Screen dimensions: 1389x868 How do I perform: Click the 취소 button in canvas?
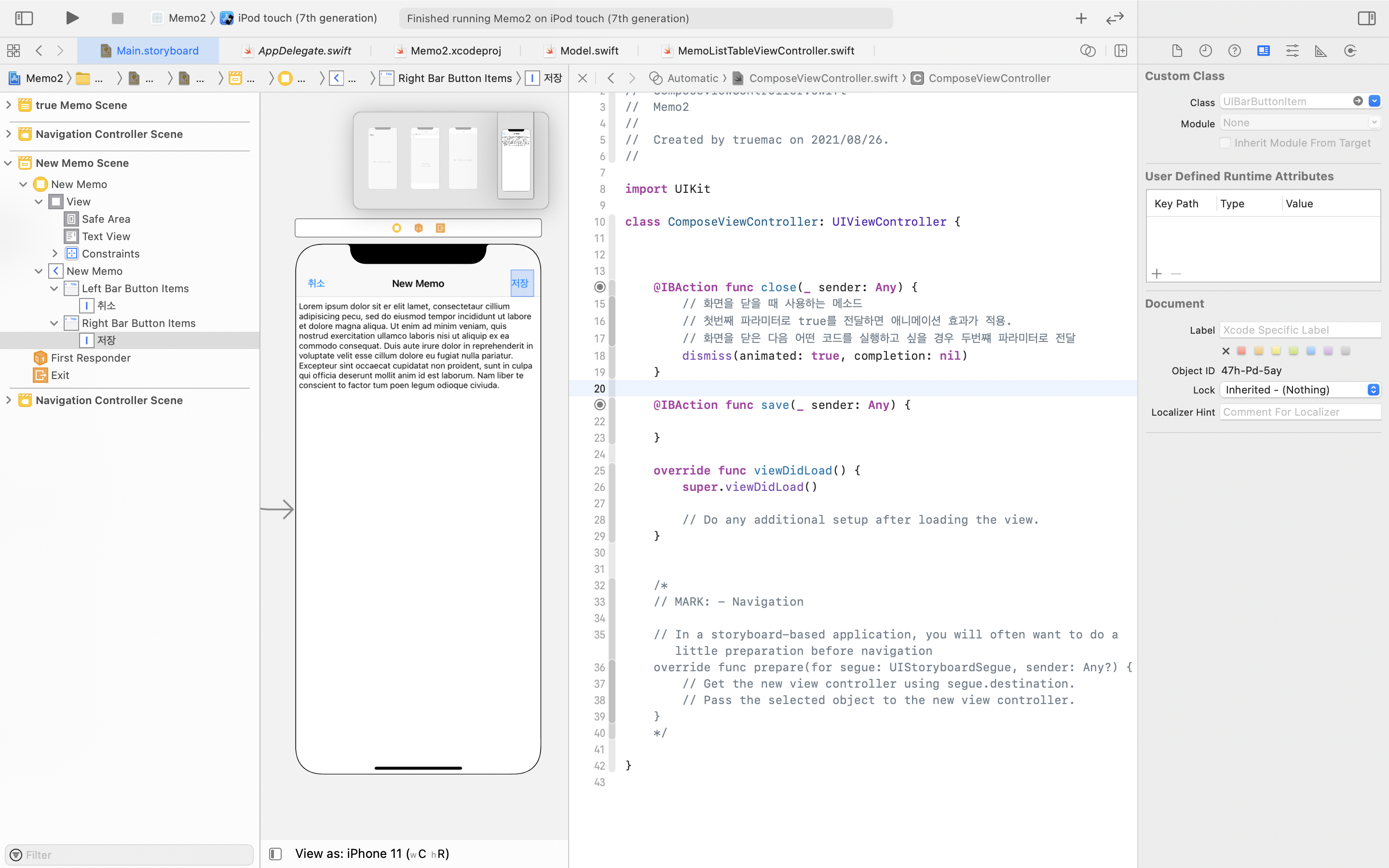tap(316, 283)
